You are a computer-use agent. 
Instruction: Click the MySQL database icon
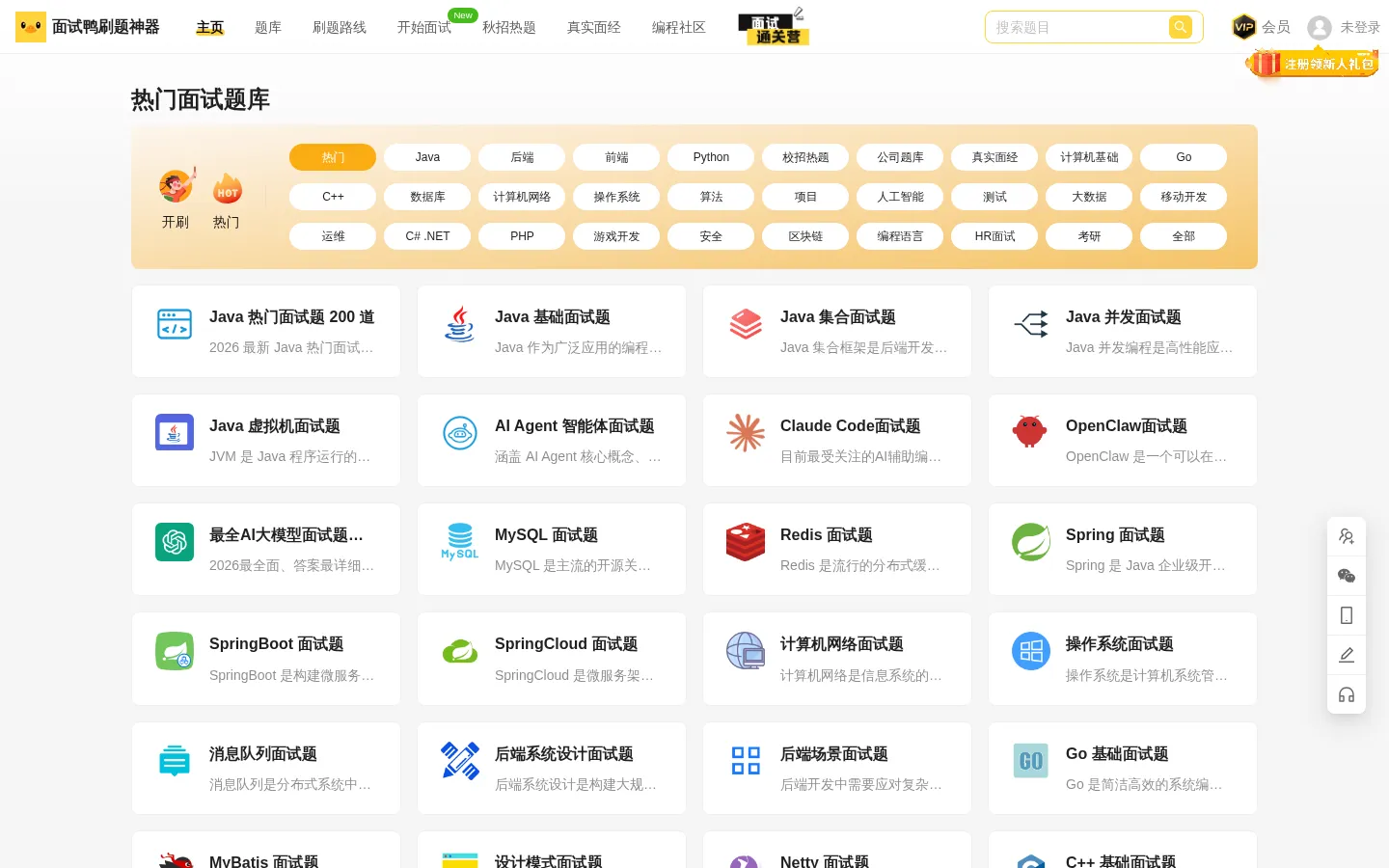tap(460, 542)
